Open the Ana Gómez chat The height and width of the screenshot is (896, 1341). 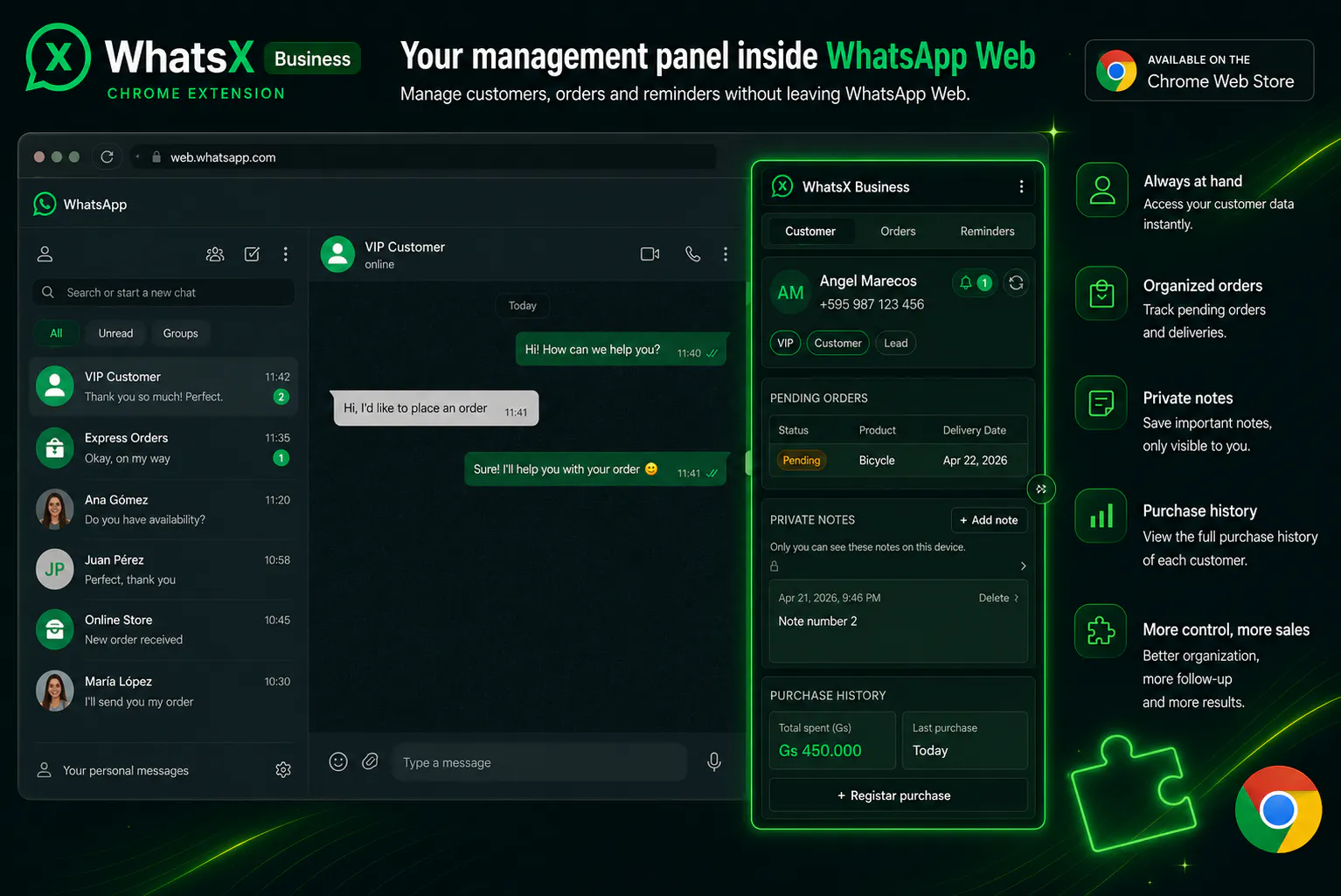click(x=163, y=510)
